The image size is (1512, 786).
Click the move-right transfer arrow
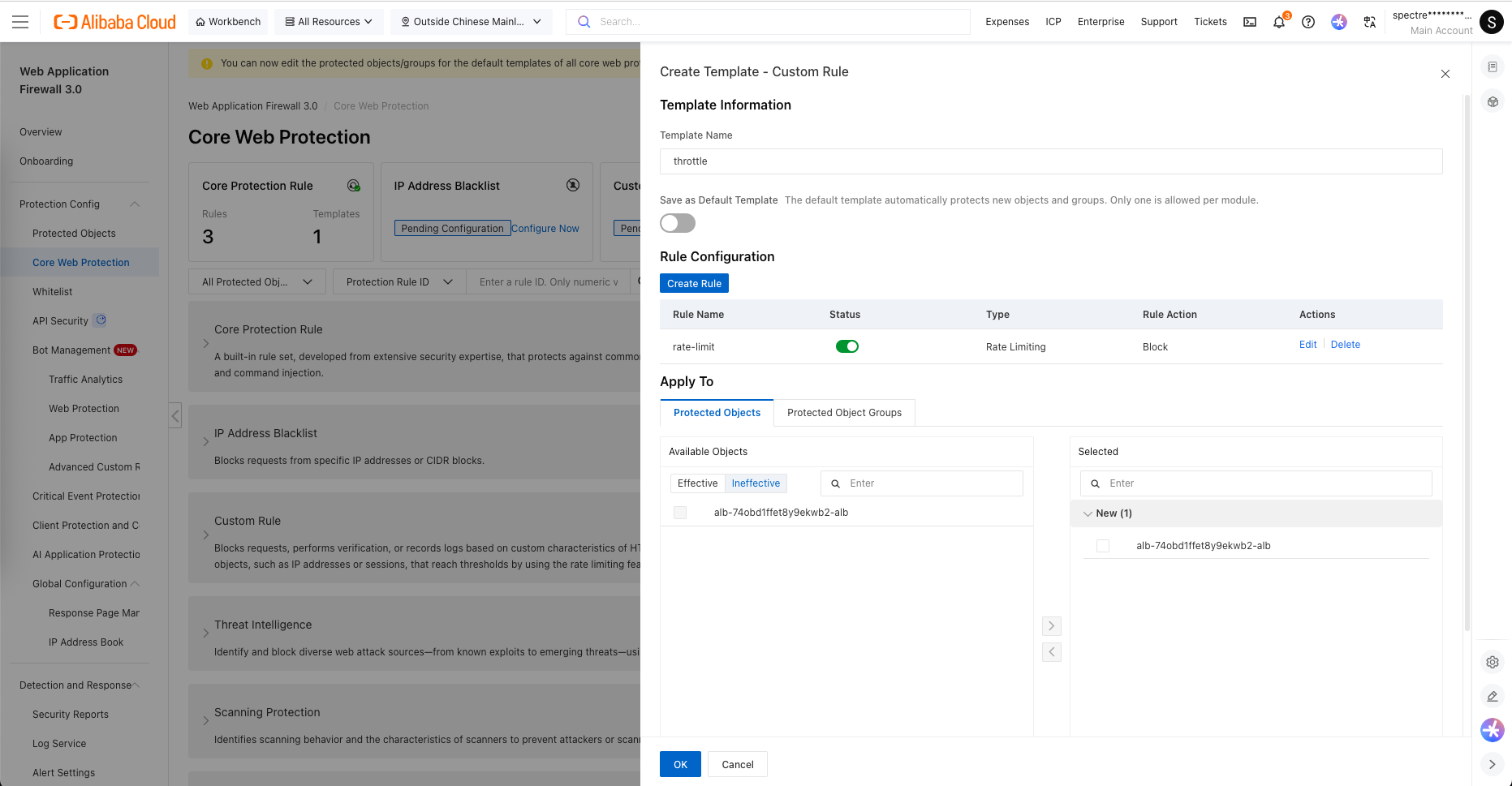[1052, 626]
